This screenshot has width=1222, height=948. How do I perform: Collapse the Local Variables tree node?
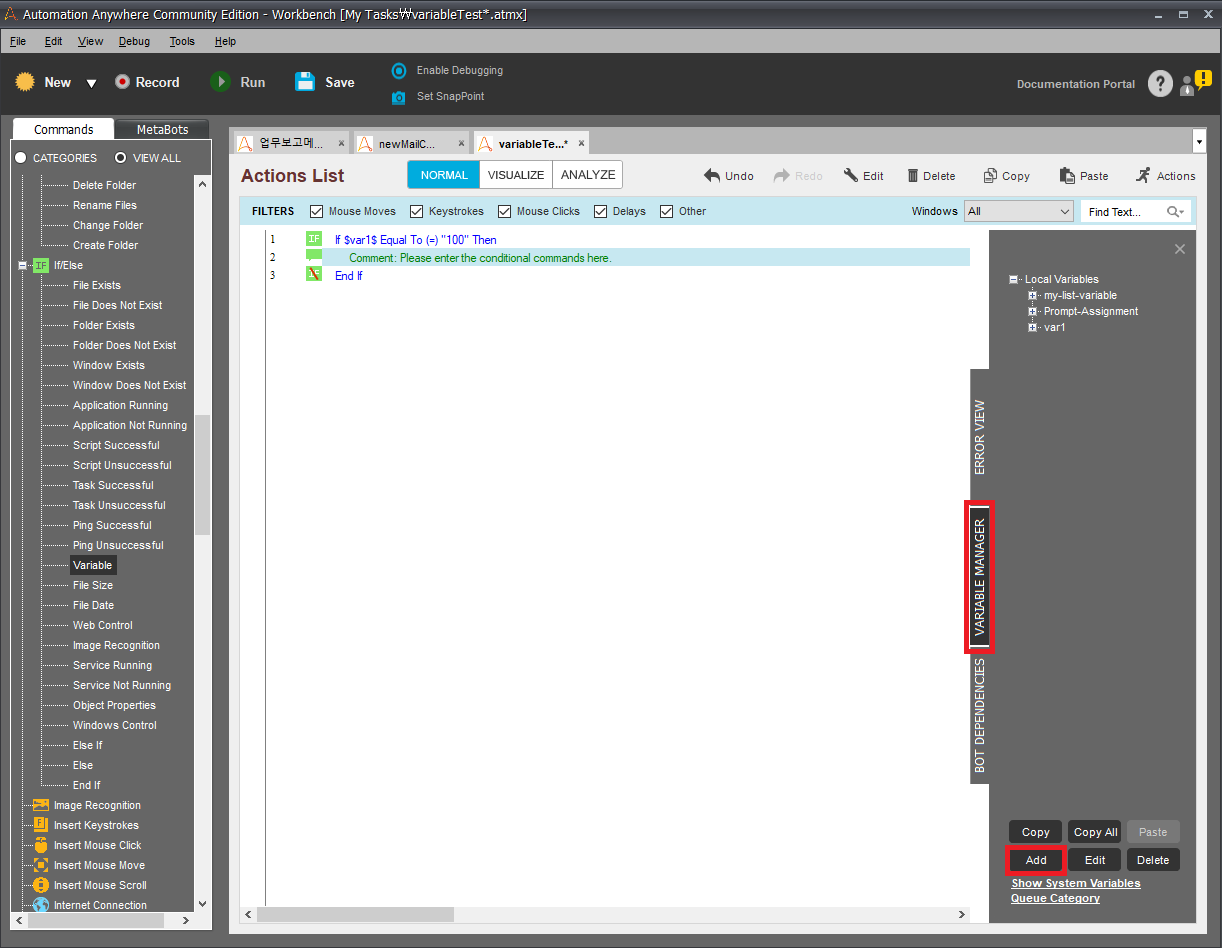[x=1014, y=279]
